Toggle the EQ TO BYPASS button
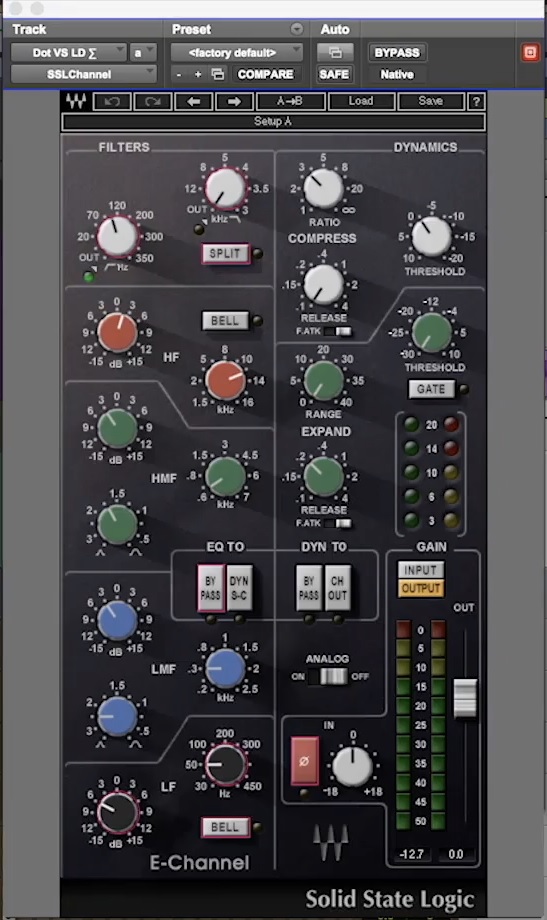Viewport: 547px width, 920px height. (210, 588)
